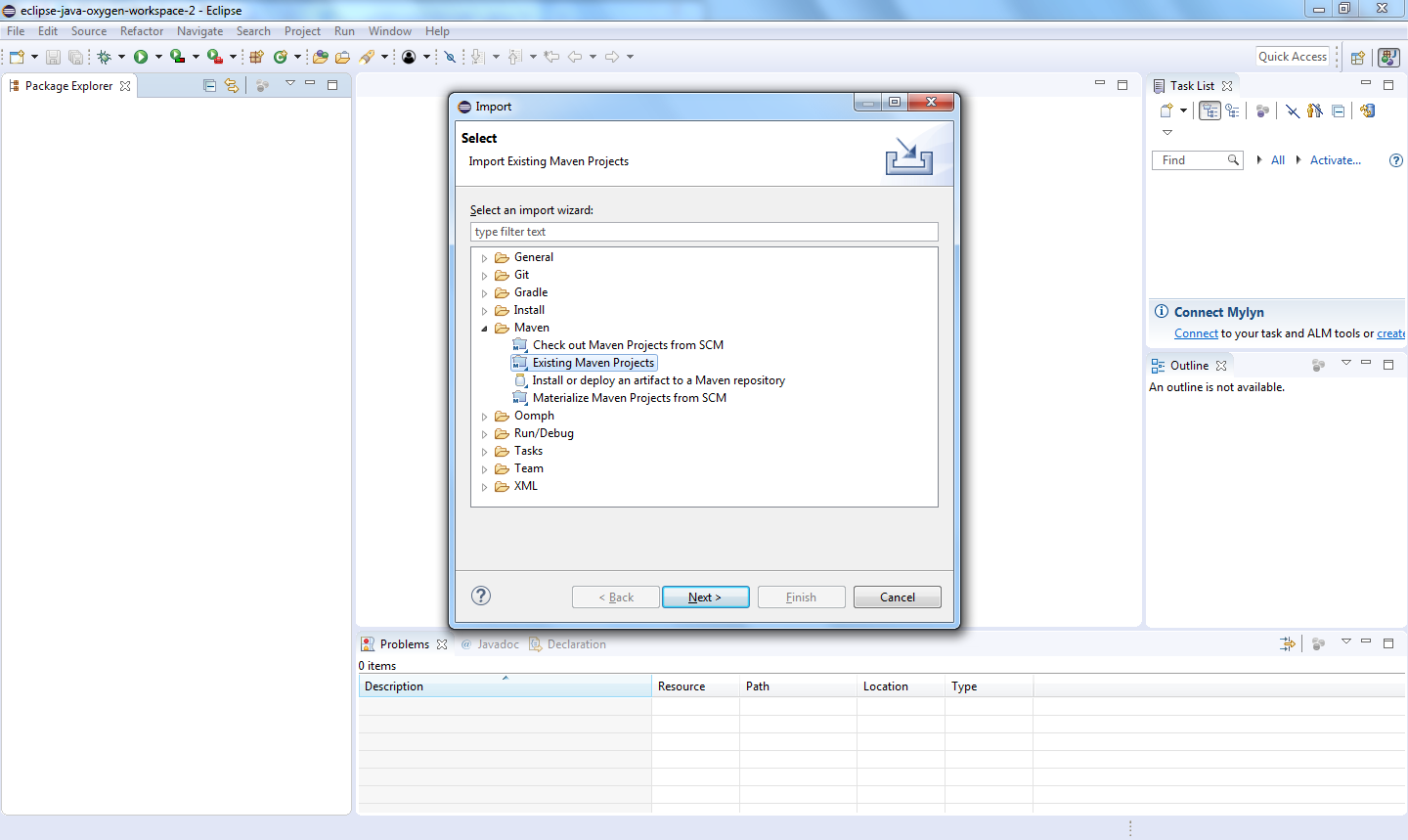The width and height of the screenshot is (1408, 840).
Task: Click the New Java Class icon
Action: pos(281,57)
